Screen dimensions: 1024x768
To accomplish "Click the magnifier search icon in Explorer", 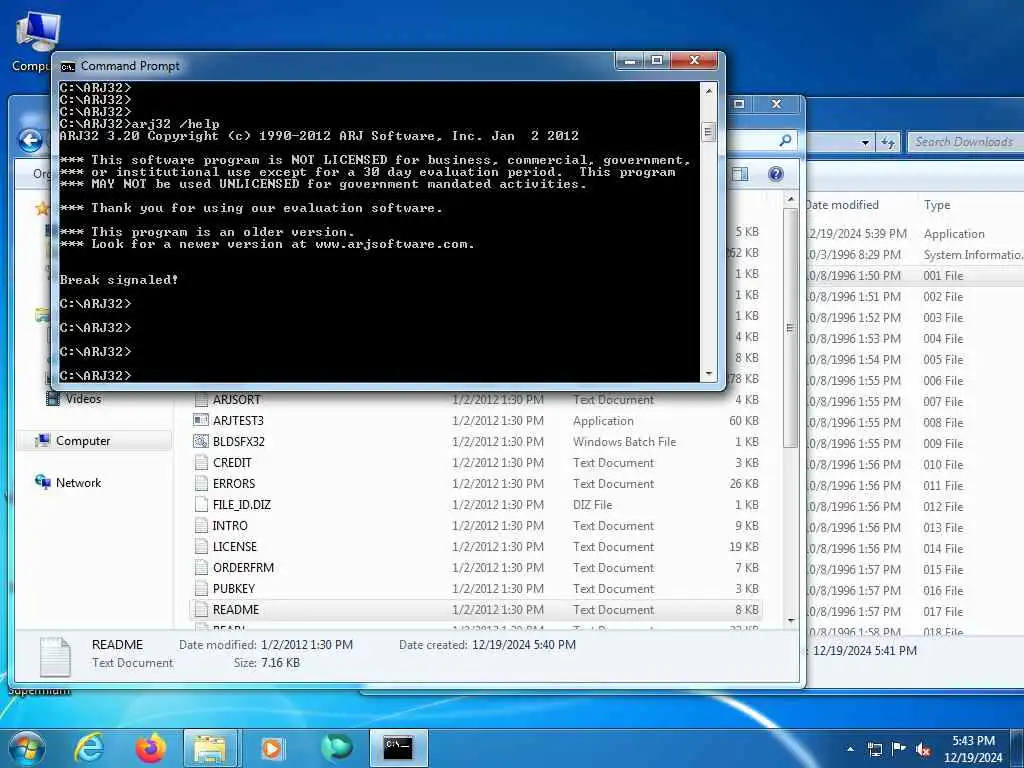I will point(785,140).
